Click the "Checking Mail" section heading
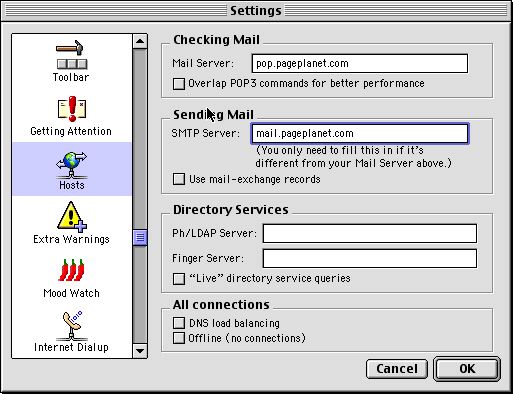 [216, 40]
